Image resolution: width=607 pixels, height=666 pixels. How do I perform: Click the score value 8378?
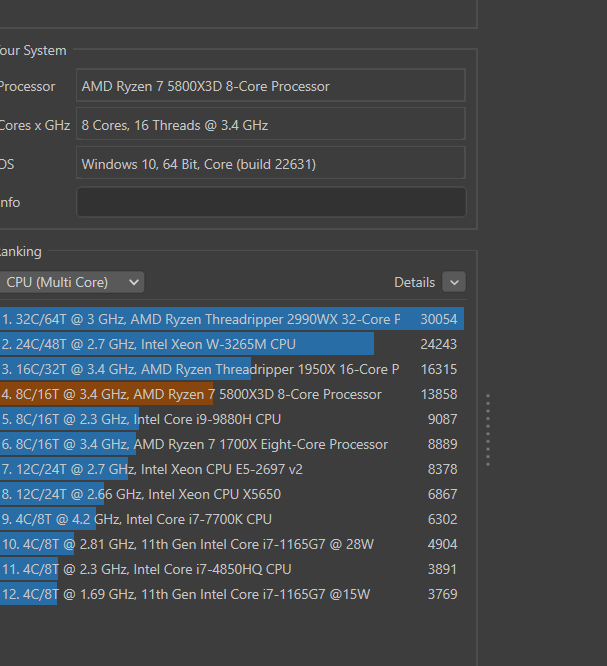coord(442,470)
